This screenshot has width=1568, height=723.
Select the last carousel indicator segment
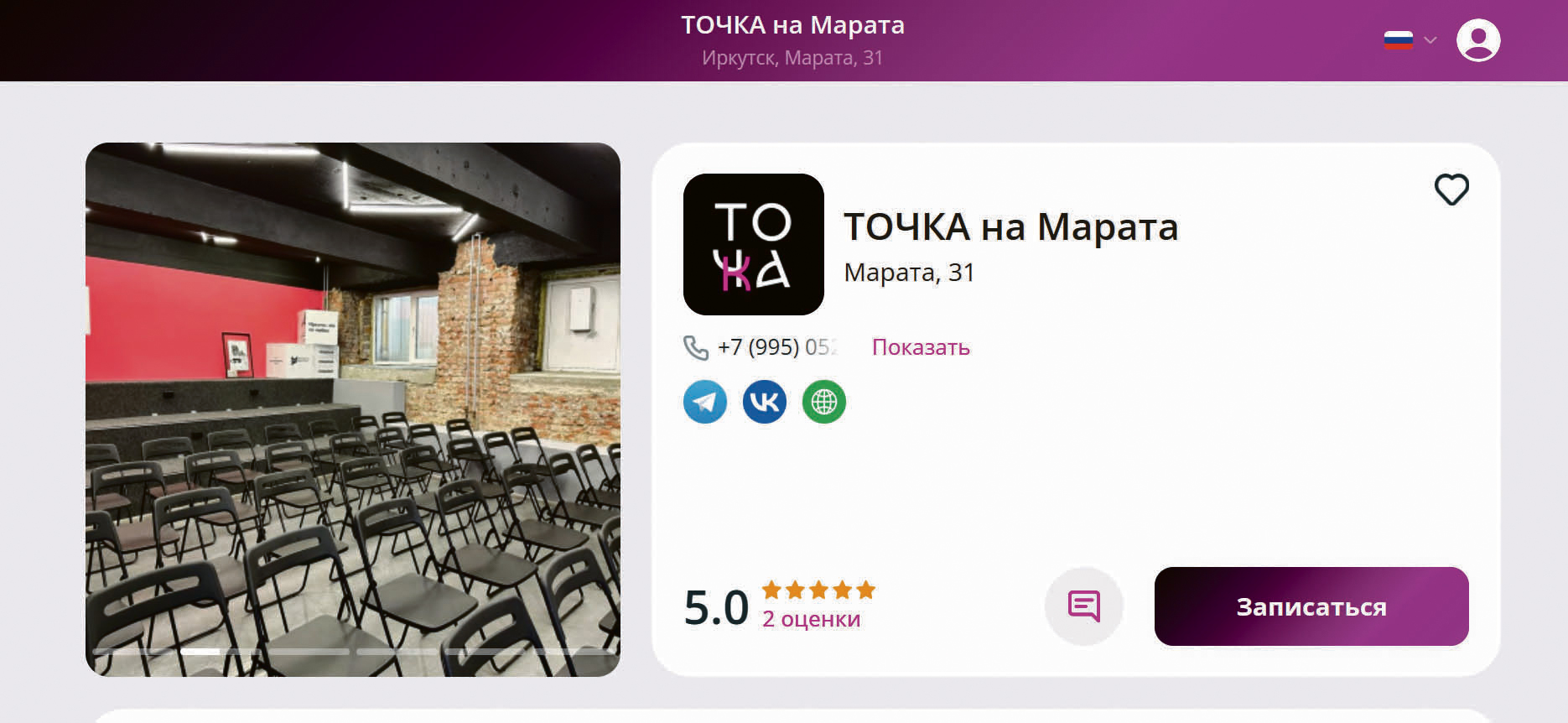click(574, 651)
